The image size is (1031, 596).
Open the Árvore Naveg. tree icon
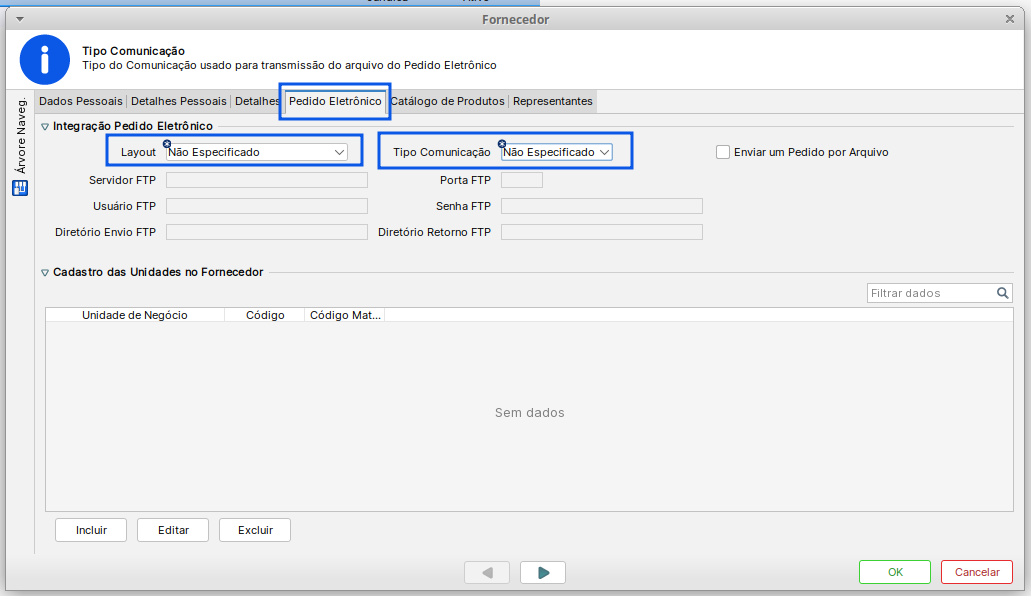coord(20,189)
